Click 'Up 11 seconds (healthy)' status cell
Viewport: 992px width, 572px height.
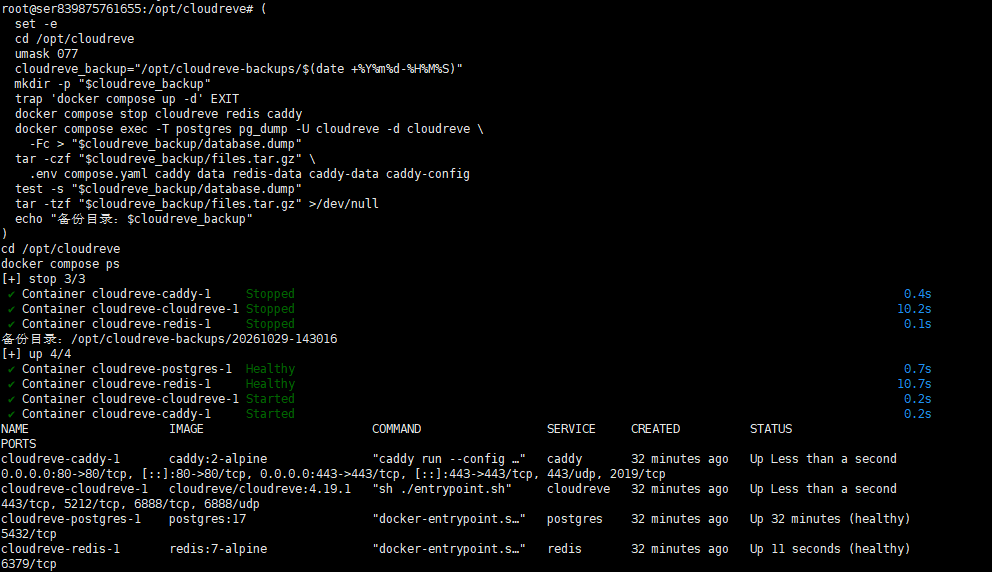coord(830,549)
